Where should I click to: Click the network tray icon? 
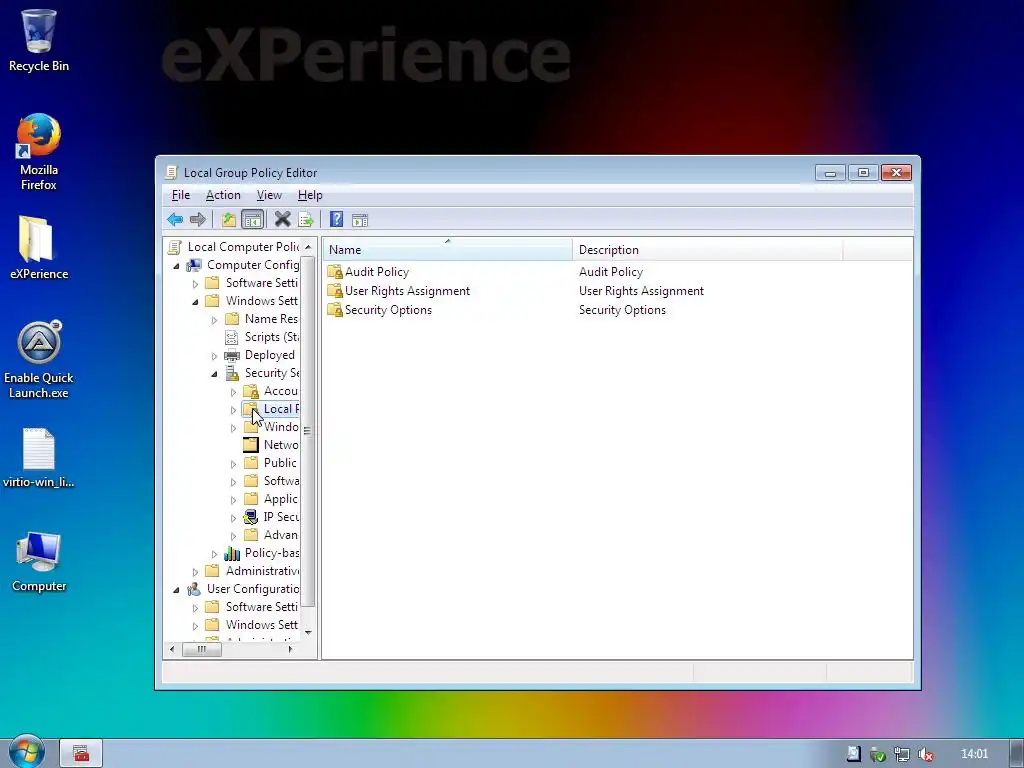coord(901,754)
